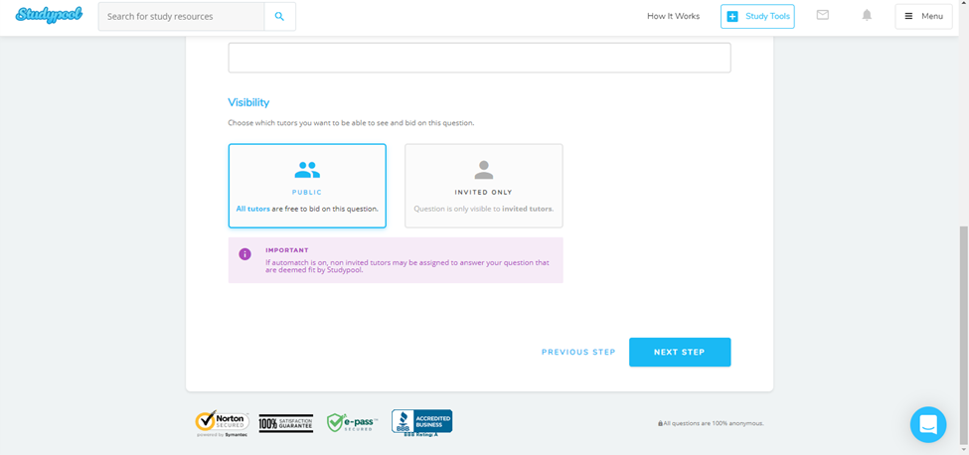Select Invited Only visibility option
This screenshot has height=455, width=969.
tap(483, 186)
